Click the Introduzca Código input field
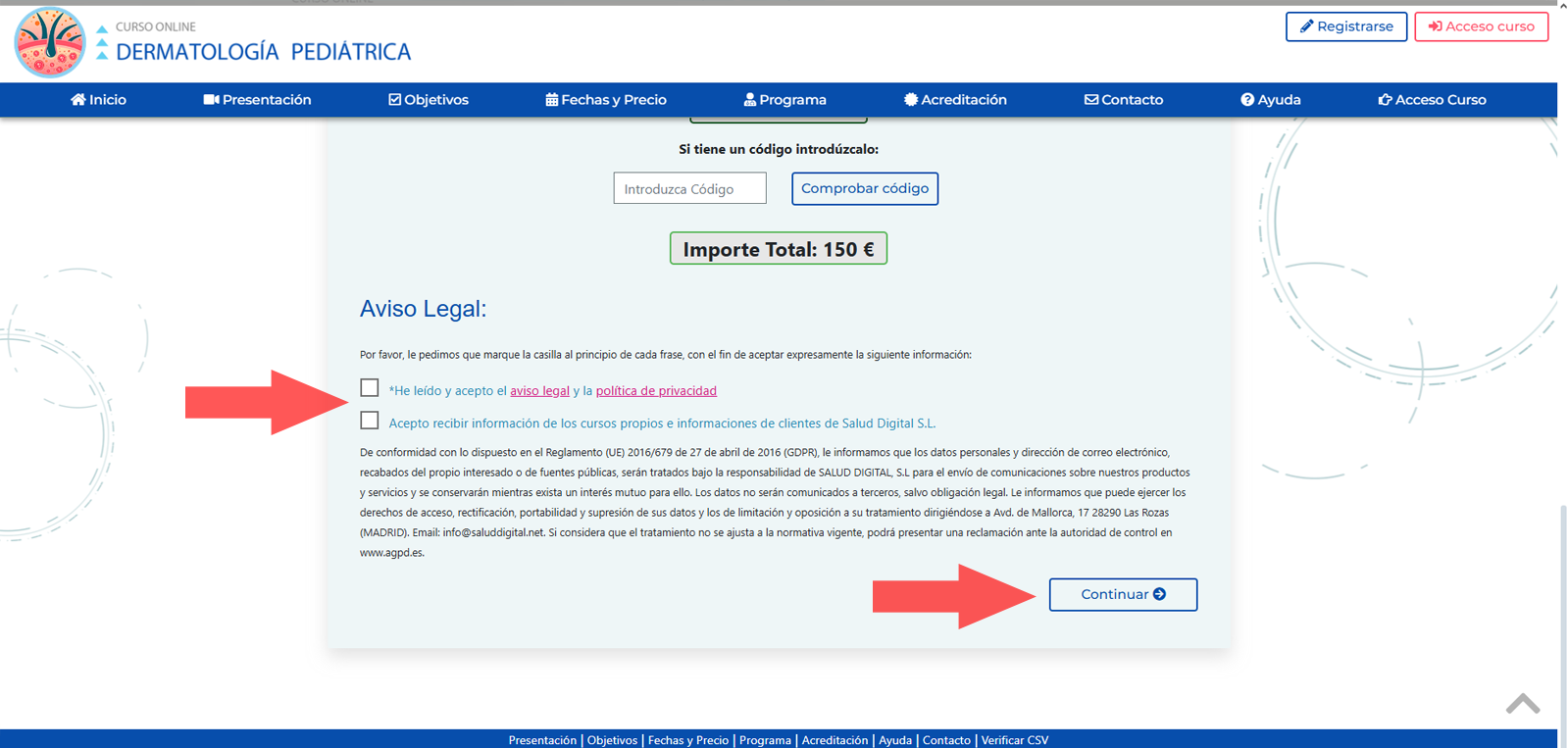This screenshot has width=1568, height=748. pyautogui.click(x=689, y=188)
